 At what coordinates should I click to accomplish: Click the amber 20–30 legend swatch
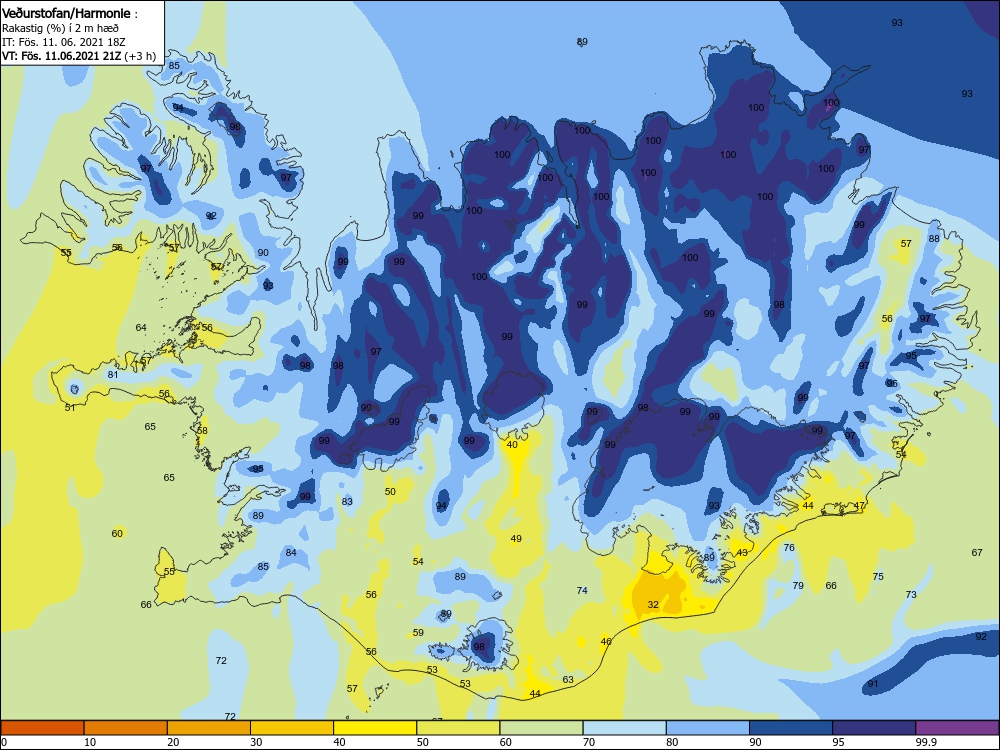coord(209,728)
